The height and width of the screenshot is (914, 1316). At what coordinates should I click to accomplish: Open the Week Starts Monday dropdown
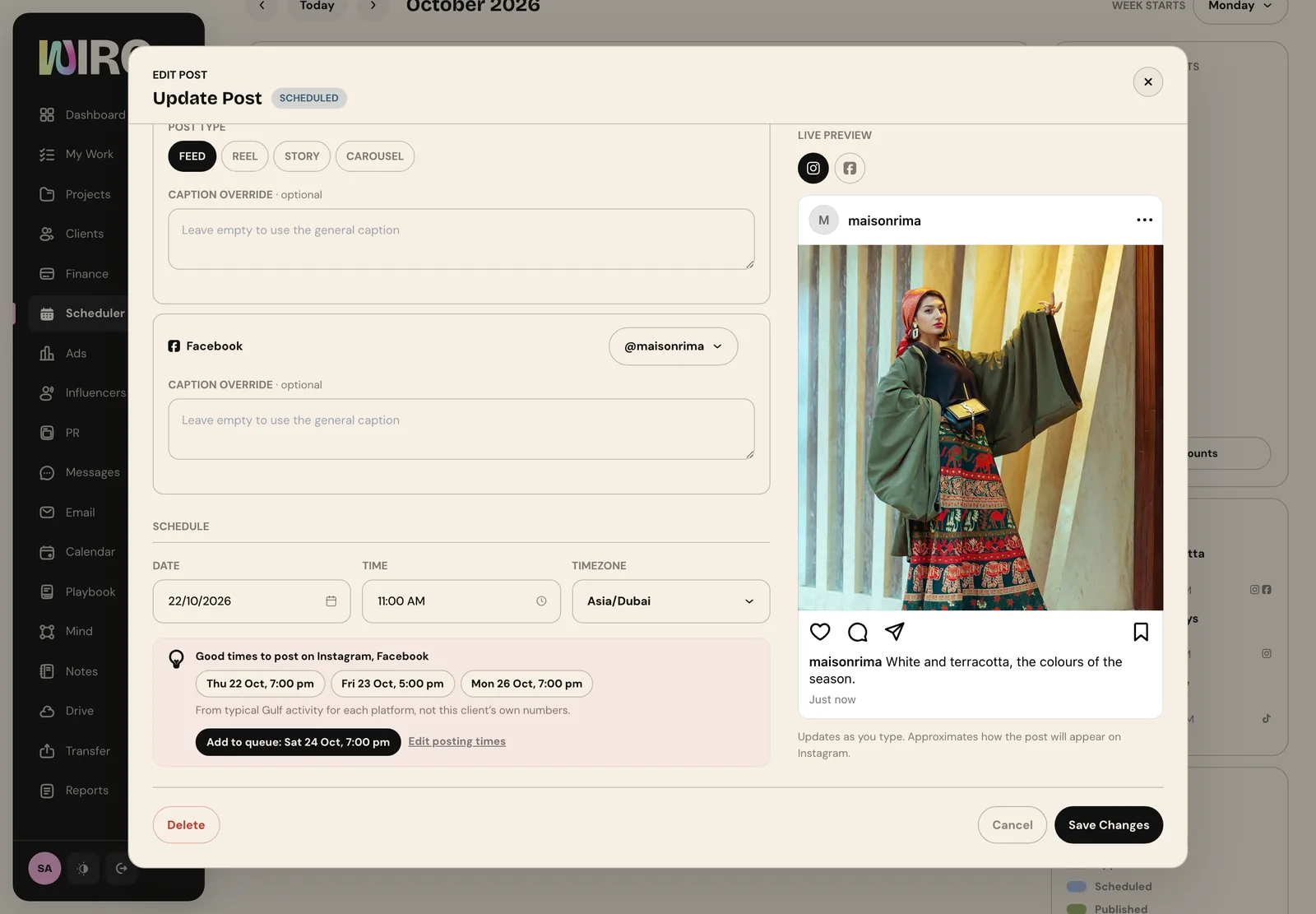point(1240,7)
